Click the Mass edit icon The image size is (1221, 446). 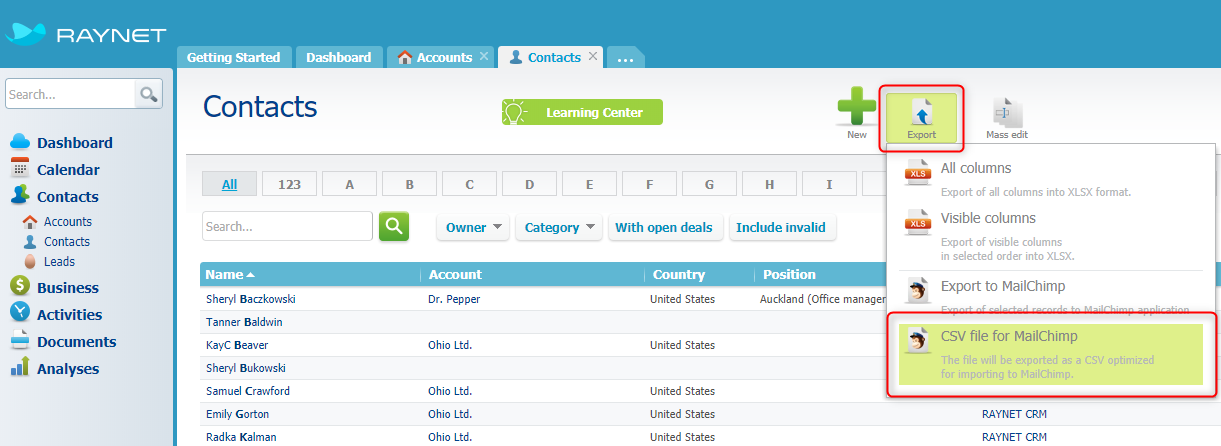click(x=1006, y=118)
